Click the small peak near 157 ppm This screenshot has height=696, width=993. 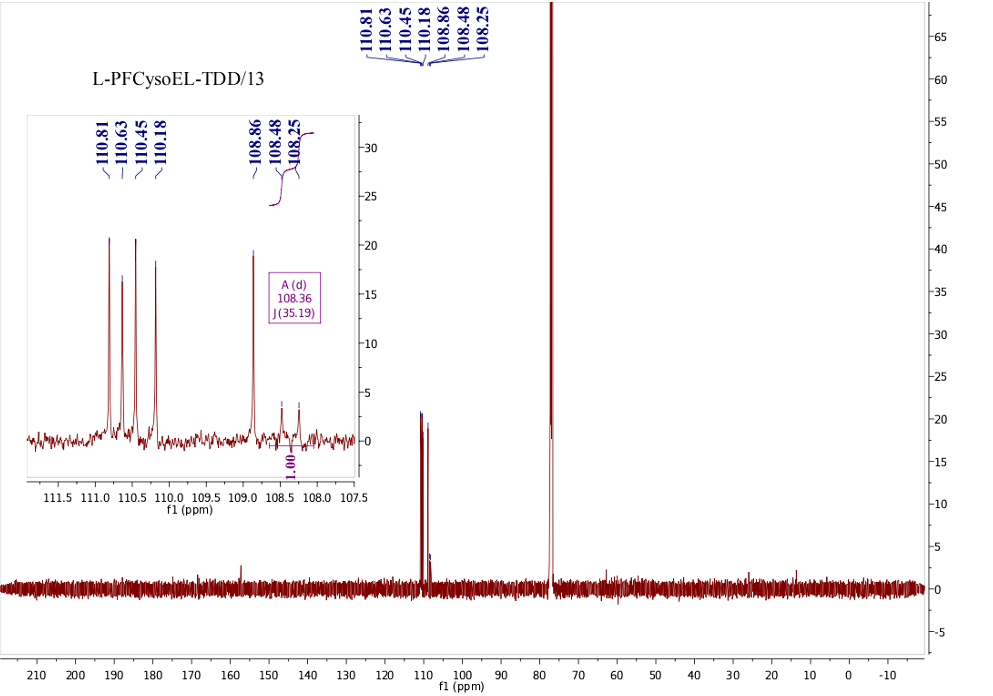click(240, 572)
